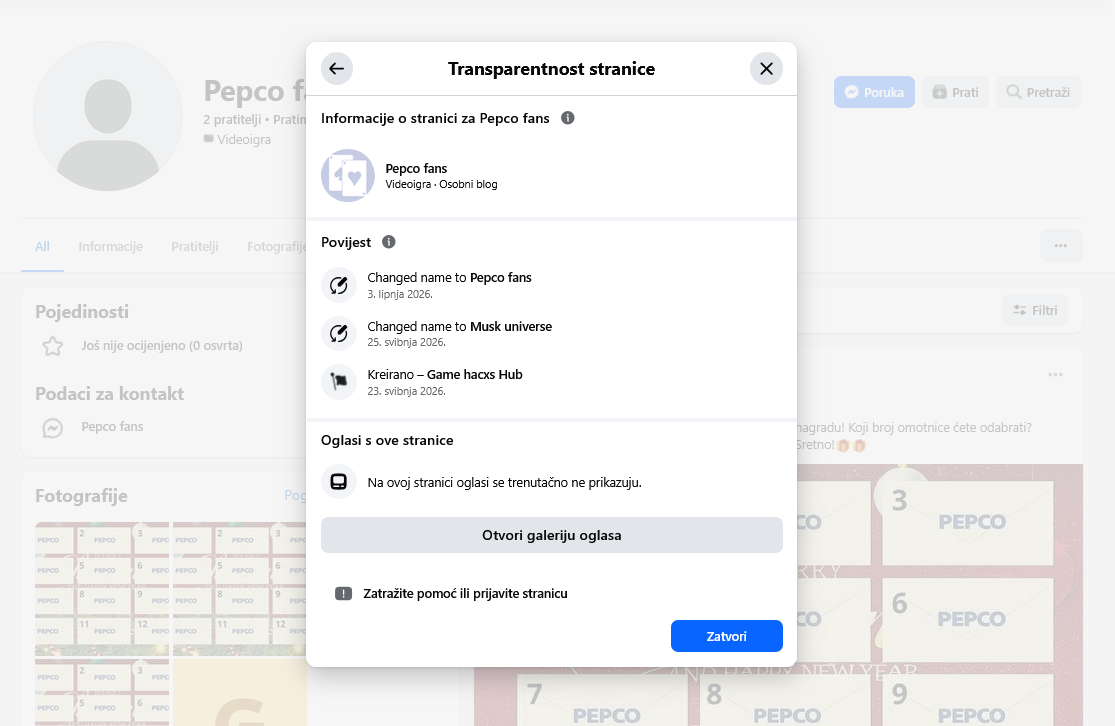Open the post's three-dots options menu
The height and width of the screenshot is (726, 1115).
point(1055,375)
